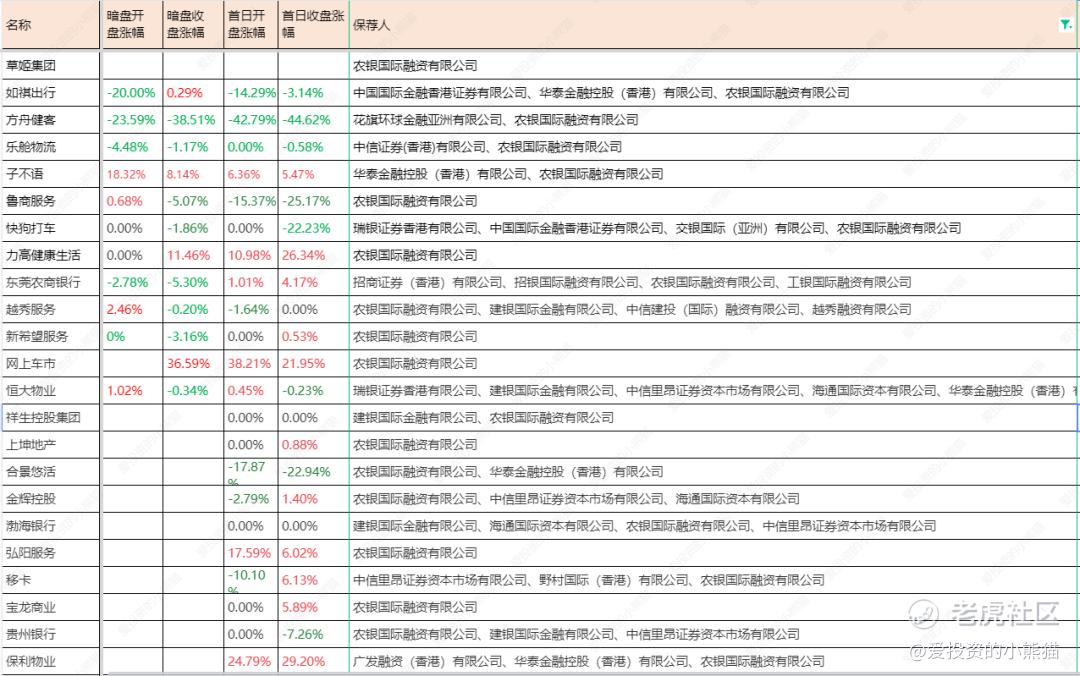Click the 方舟健客 name cell
This screenshot has height=676, width=1080.
click(x=51, y=120)
